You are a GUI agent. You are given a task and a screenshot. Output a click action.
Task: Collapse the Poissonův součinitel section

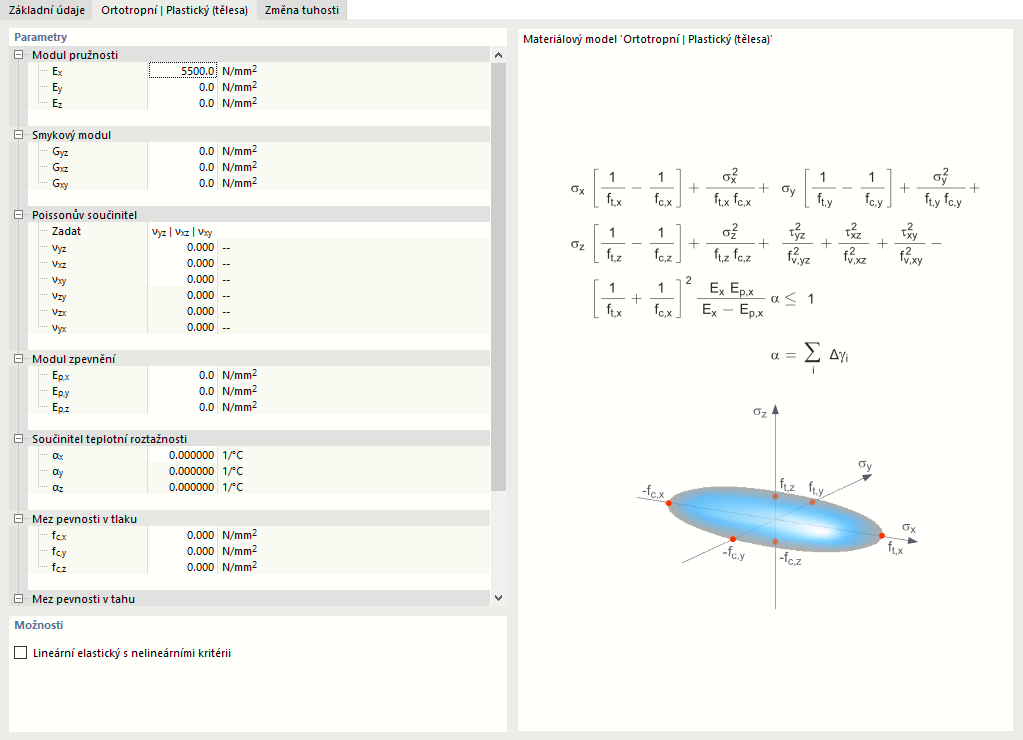point(19,215)
